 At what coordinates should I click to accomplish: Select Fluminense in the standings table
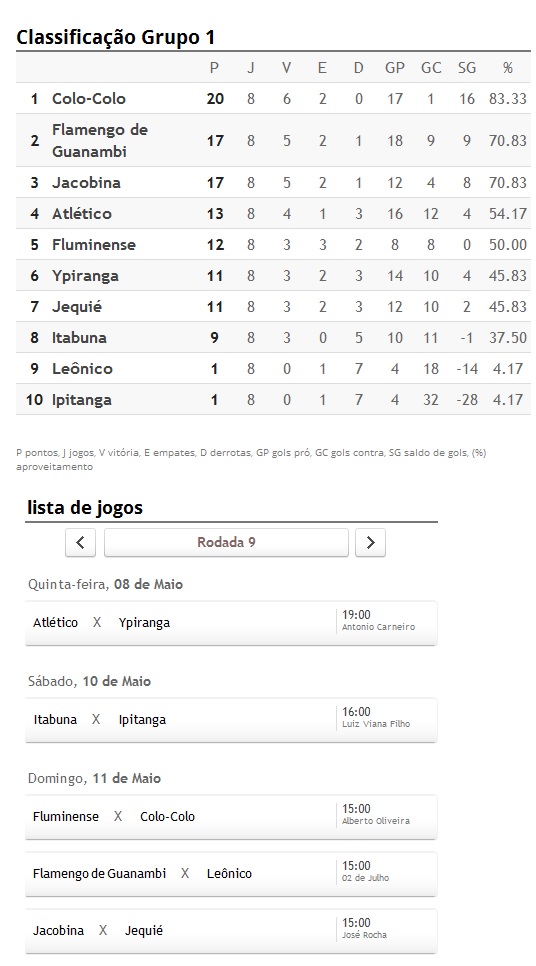pyautogui.click(x=94, y=245)
